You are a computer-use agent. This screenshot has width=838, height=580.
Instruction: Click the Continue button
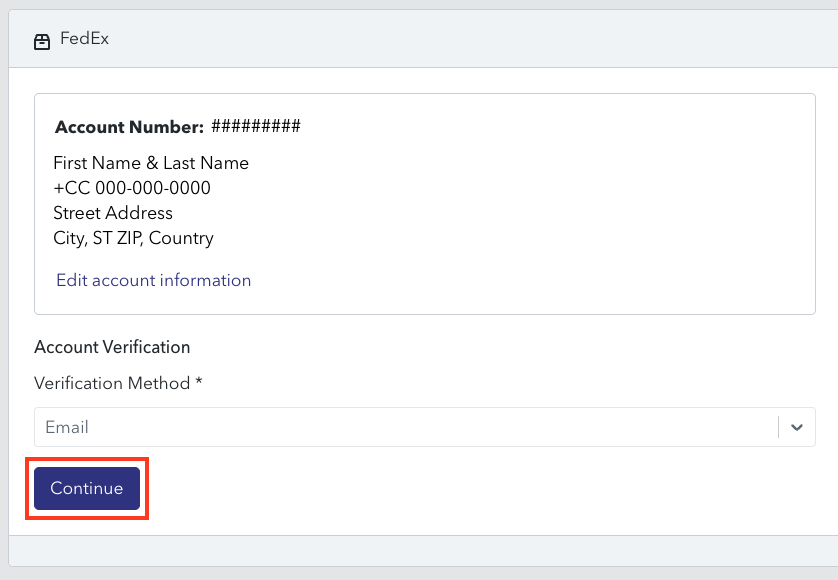click(x=87, y=488)
